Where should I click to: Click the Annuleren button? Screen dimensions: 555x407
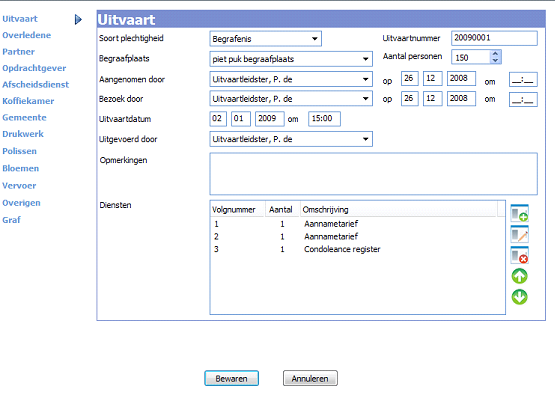point(310,378)
